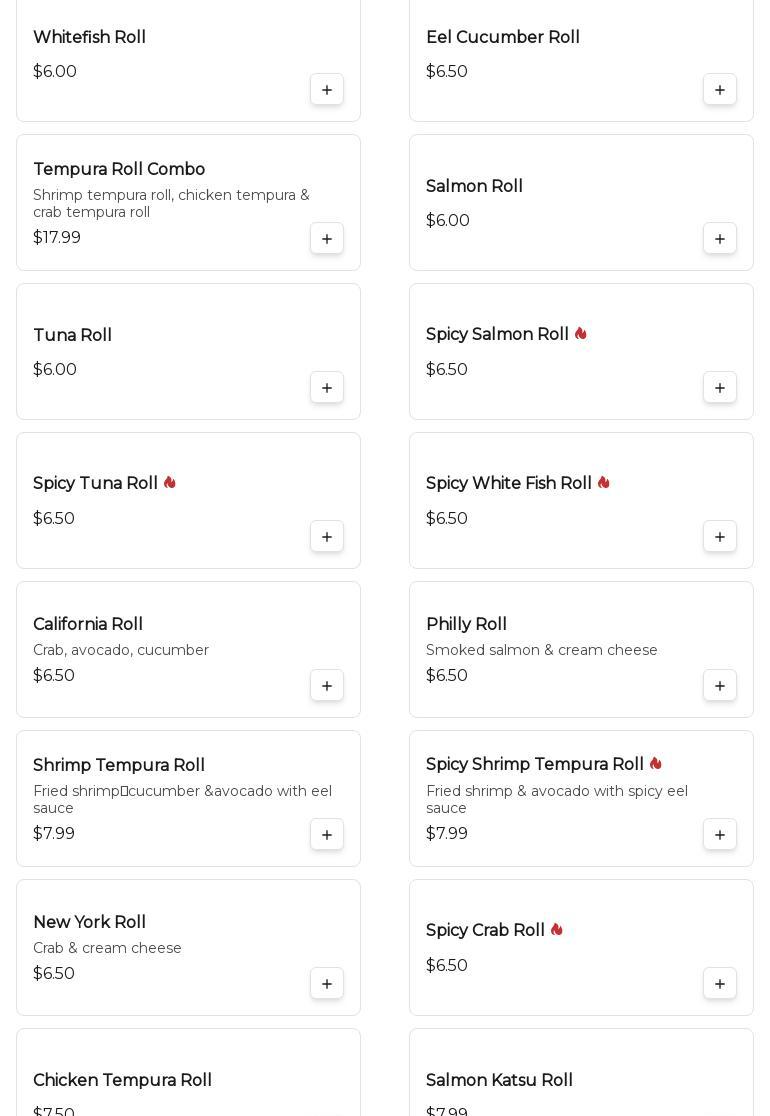Add Spicy White Fish Roll to cart
This screenshot has width=770, height=1116.
tap(720, 537)
